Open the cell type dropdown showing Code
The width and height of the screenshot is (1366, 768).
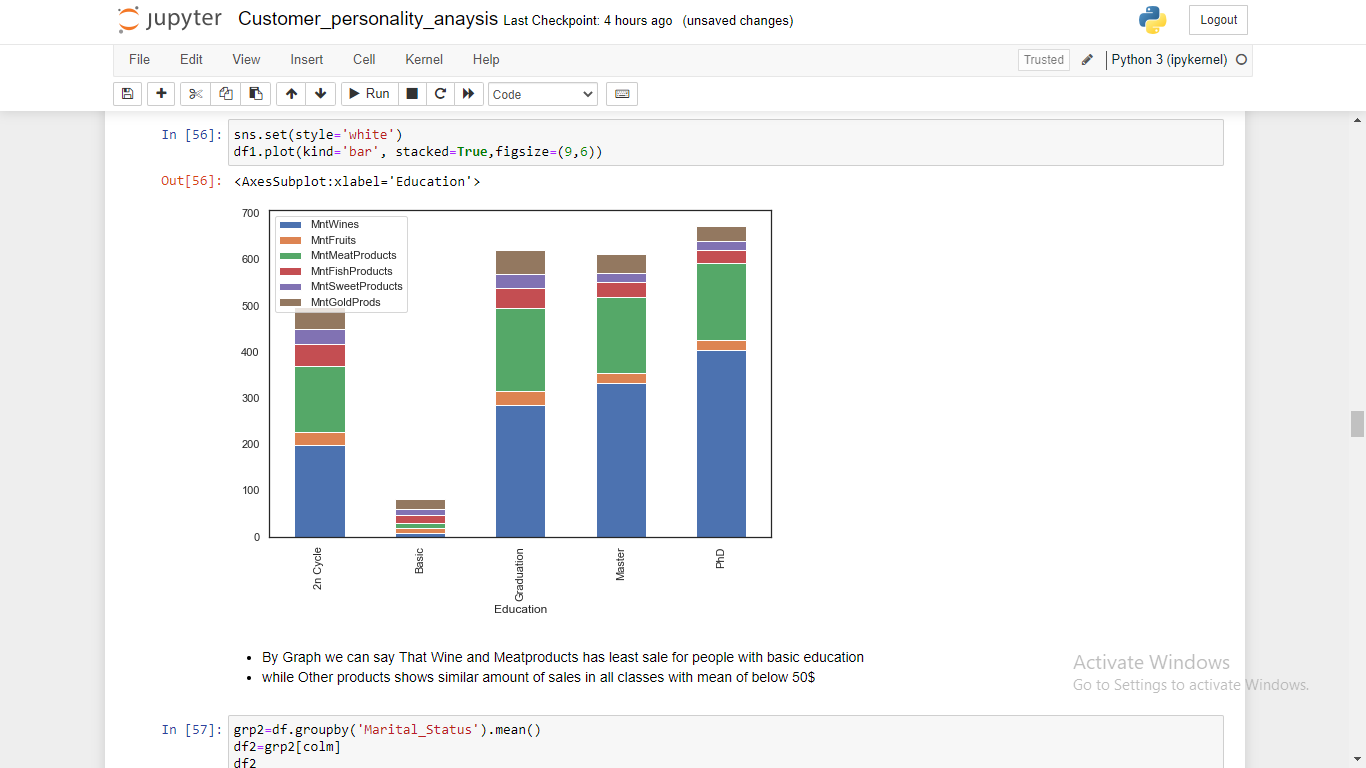[542, 93]
